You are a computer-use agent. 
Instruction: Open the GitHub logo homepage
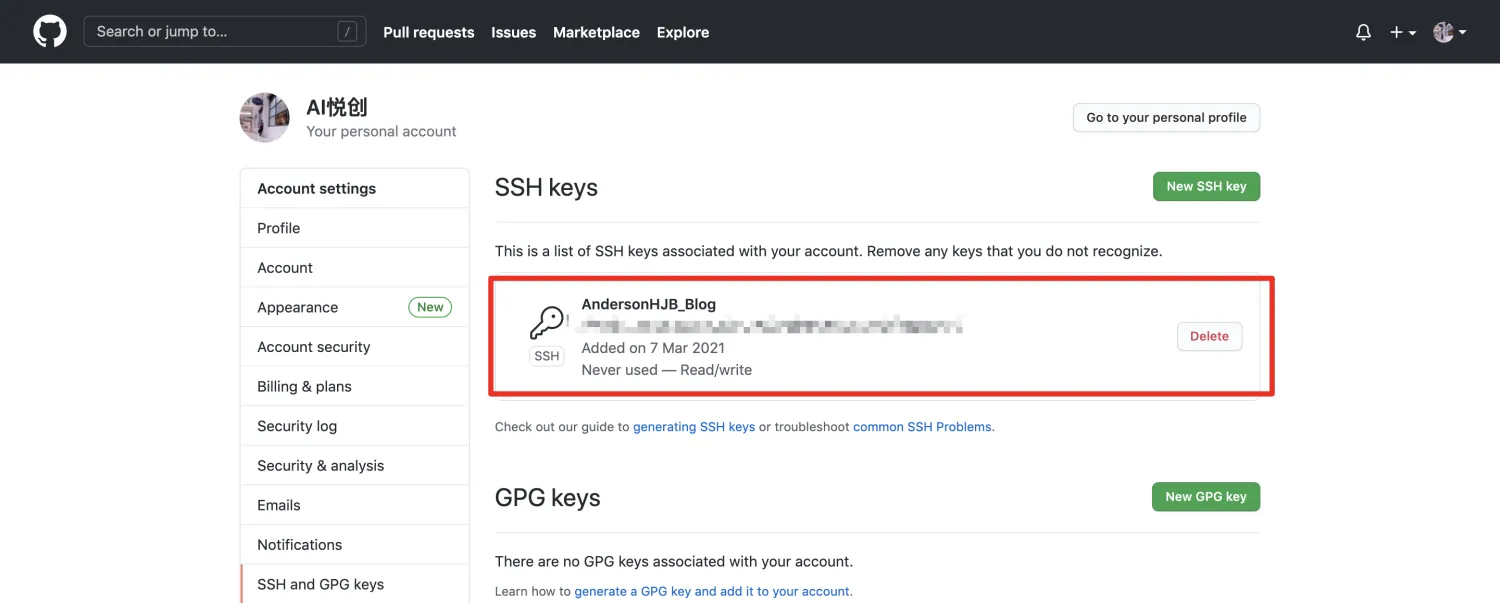(50, 31)
